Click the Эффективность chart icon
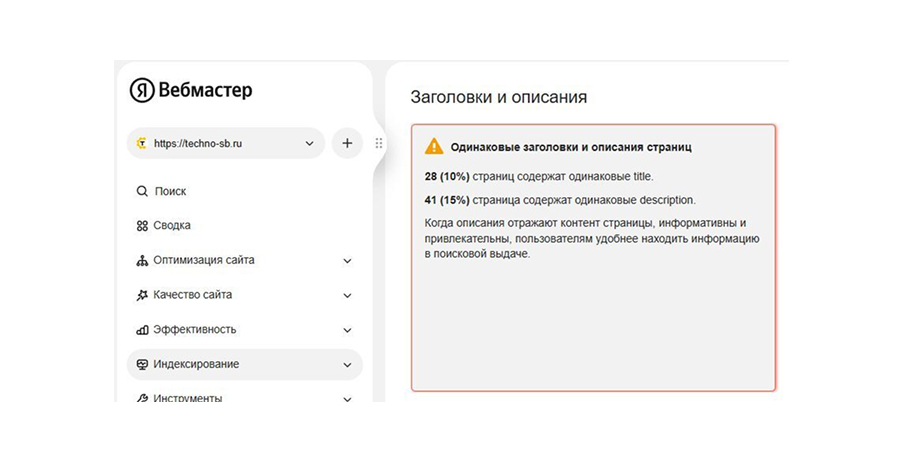 pos(142,330)
